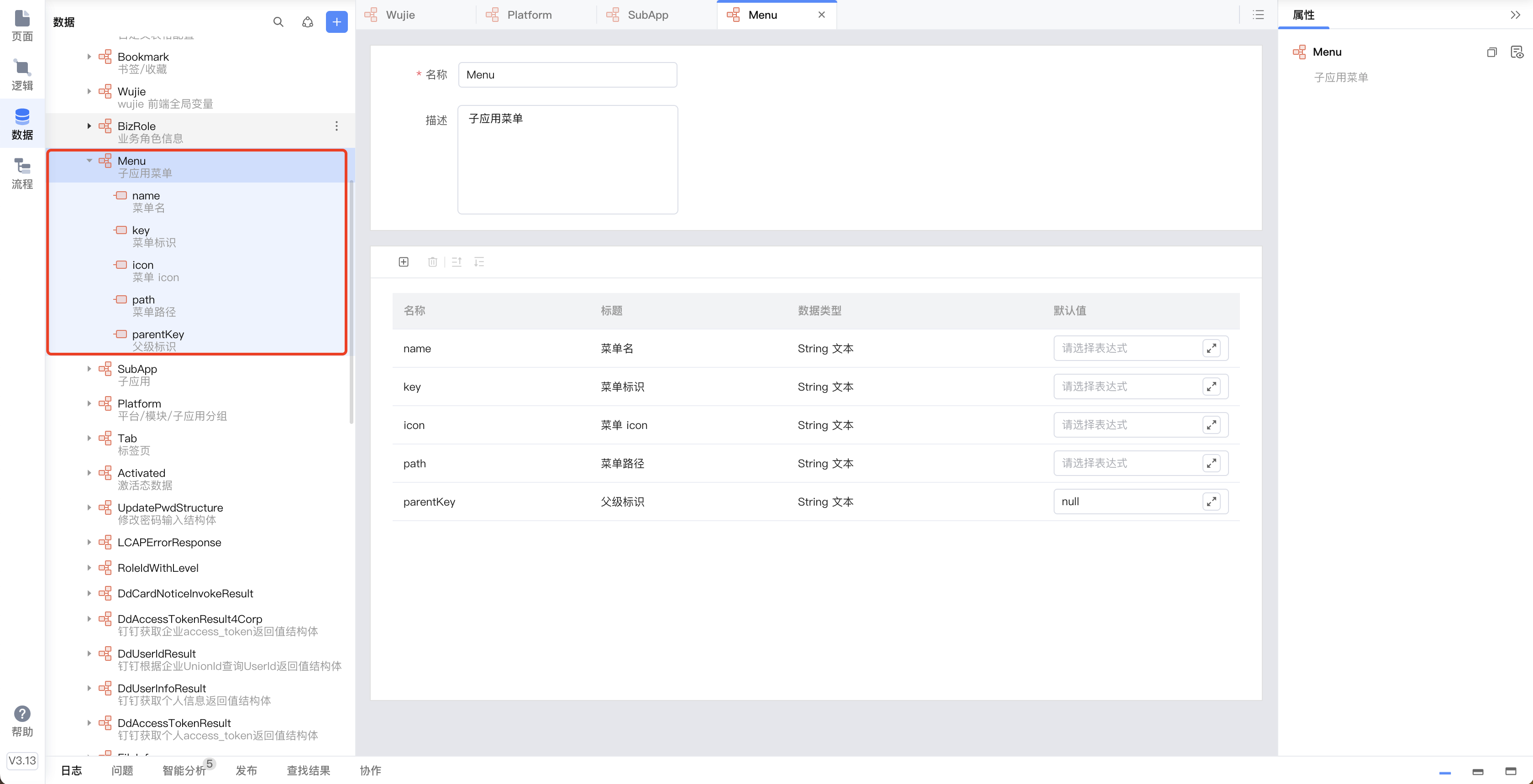This screenshot has width=1533, height=784.
Task: Collapse the Menu tree node
Action: pyautogui.click(x=89, y=161)
